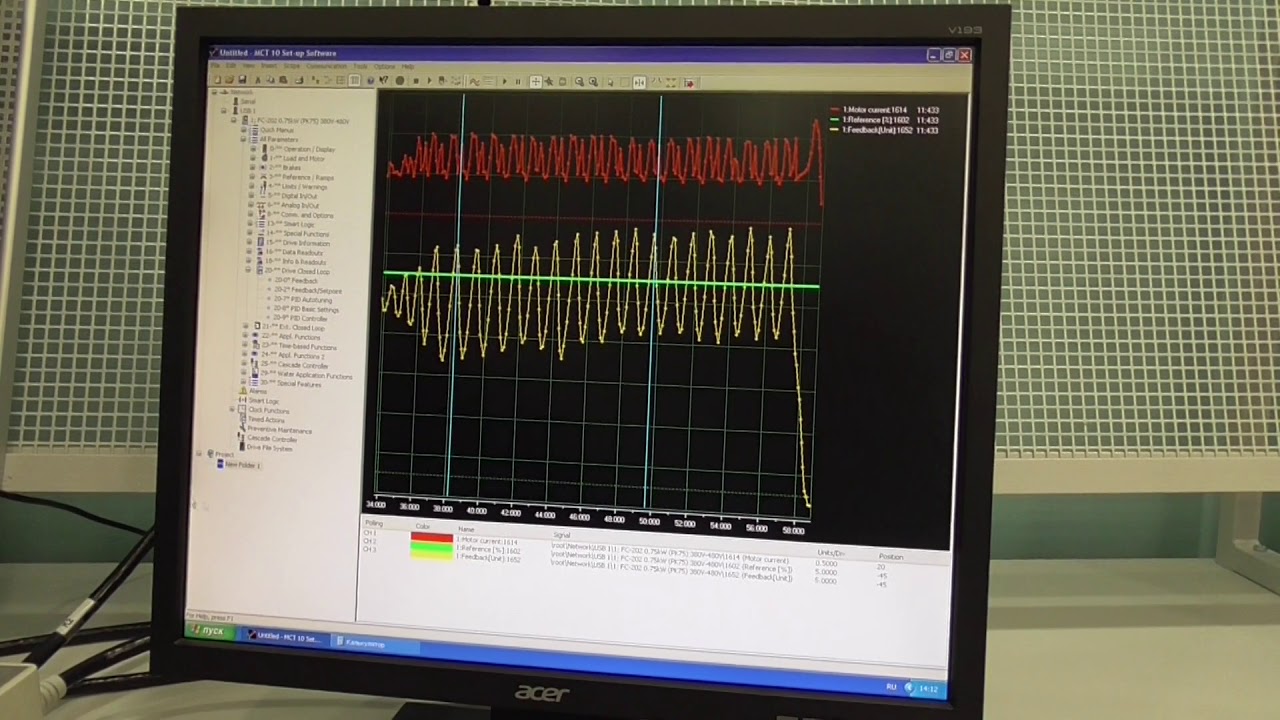Pause scope polling with the pause icon
Image resolution: width=1280 pixels, height=720 pixels.
coord(518,81)
